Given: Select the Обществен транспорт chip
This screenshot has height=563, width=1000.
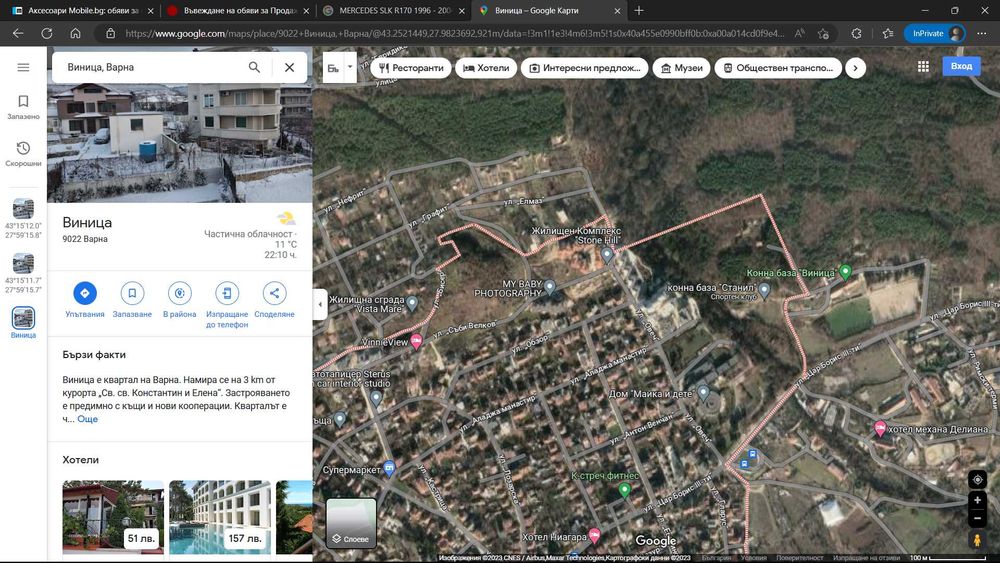Looking at the screenshot, I should [x=778, y=68].
